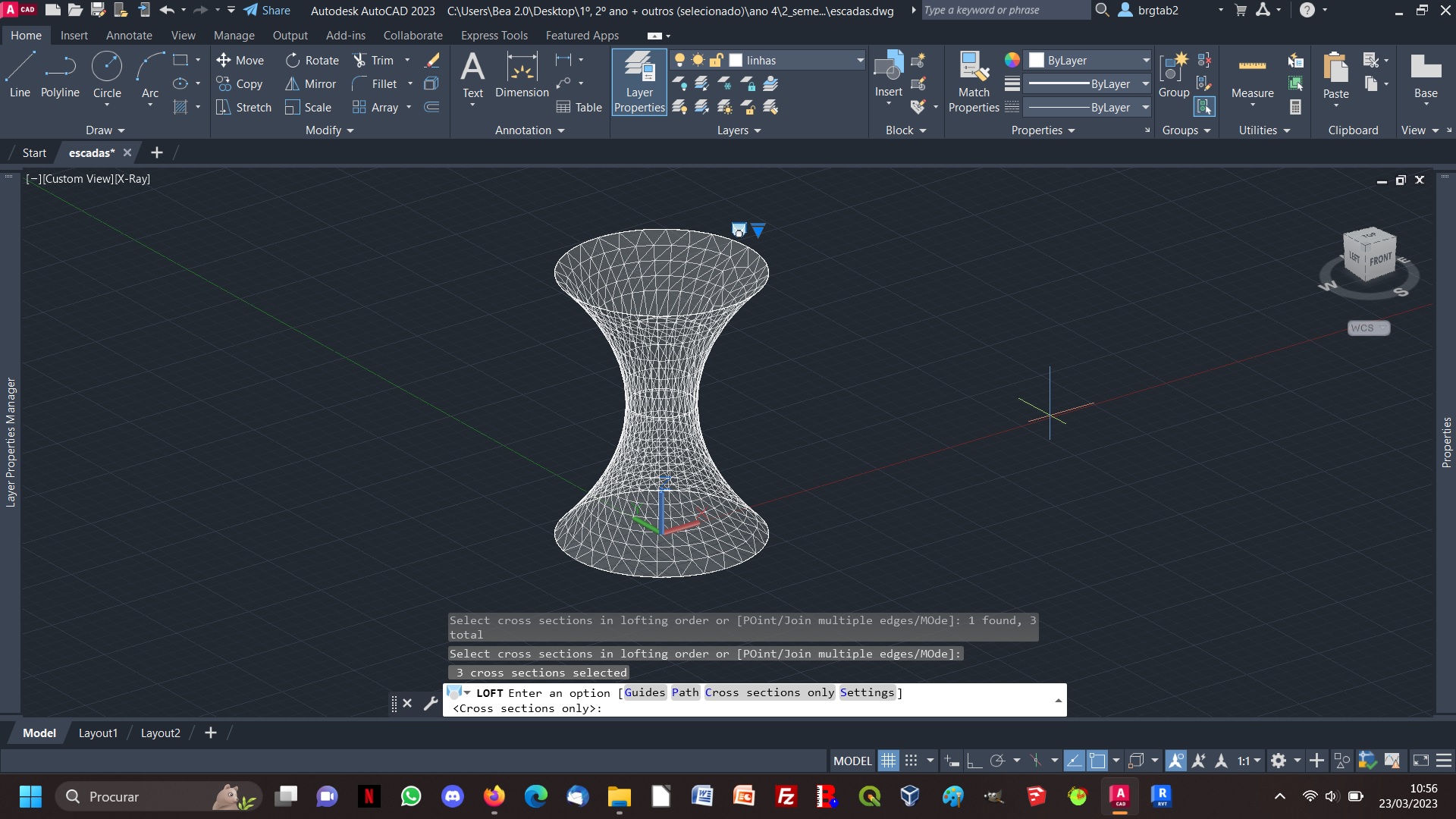Activate the Scale command

click(x=309, y=107)
